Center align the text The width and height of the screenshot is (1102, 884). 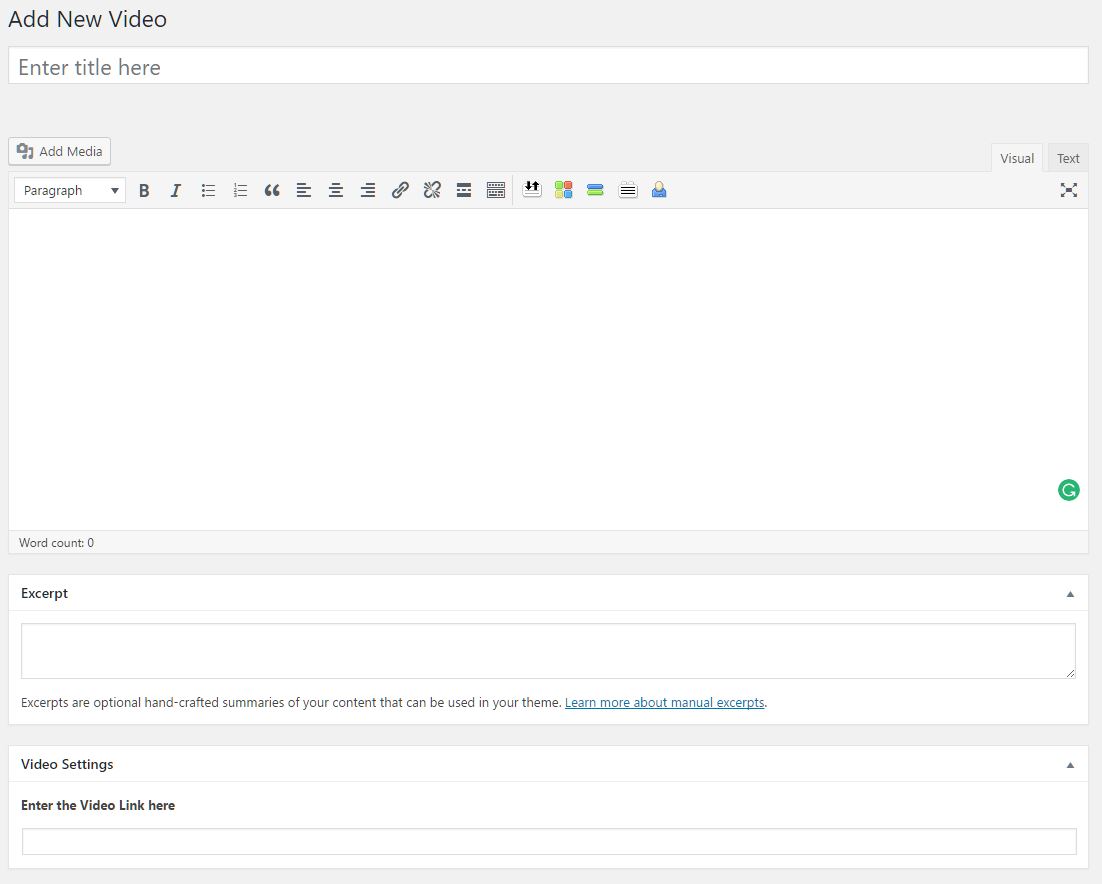pos(336,190)
